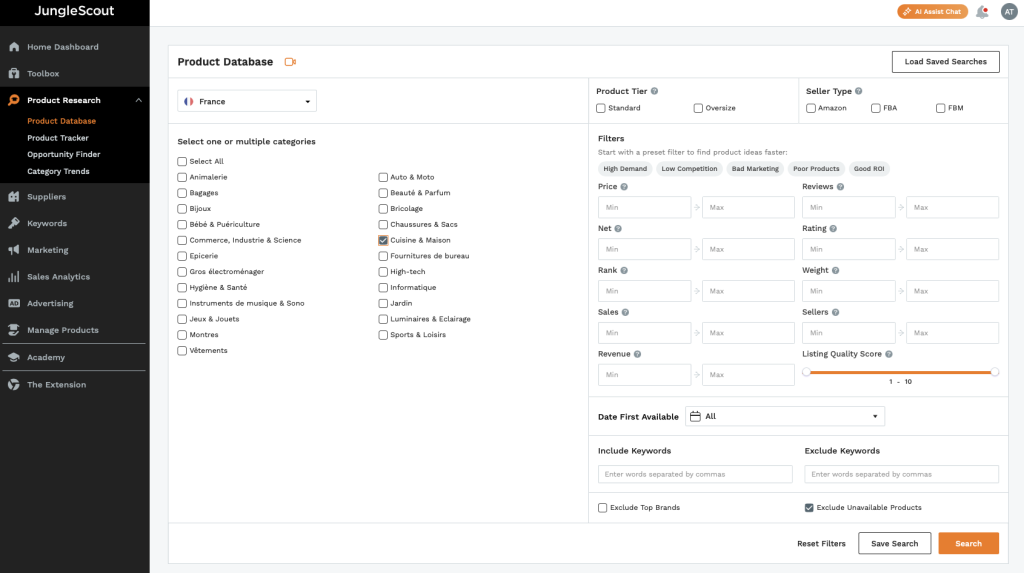The height and width of the screenshot is (573, 1024).
Task: Click the Listing Quality Score minimum handle
Action: pyautogui.click(x=807, y=372)
